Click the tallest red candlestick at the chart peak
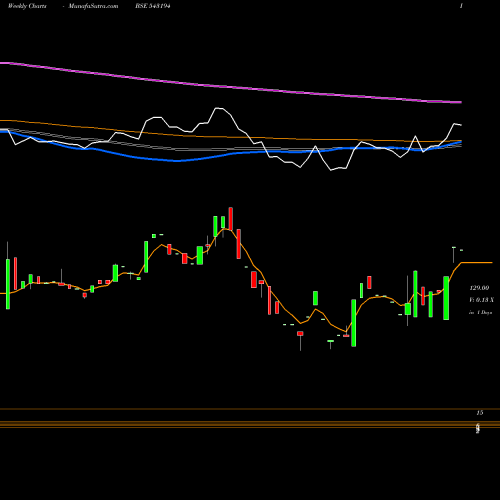 pos(231,219)
